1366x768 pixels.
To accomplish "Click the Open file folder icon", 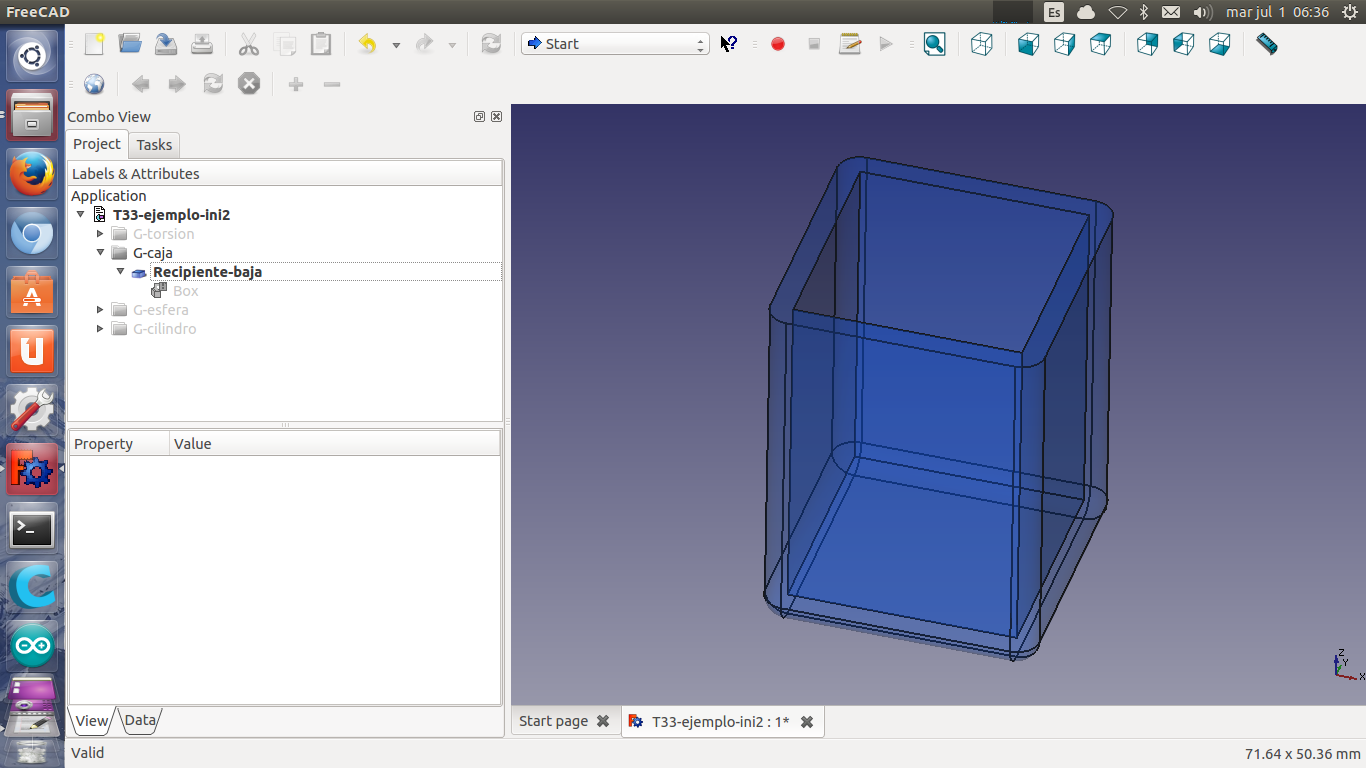I will [130, 44].
